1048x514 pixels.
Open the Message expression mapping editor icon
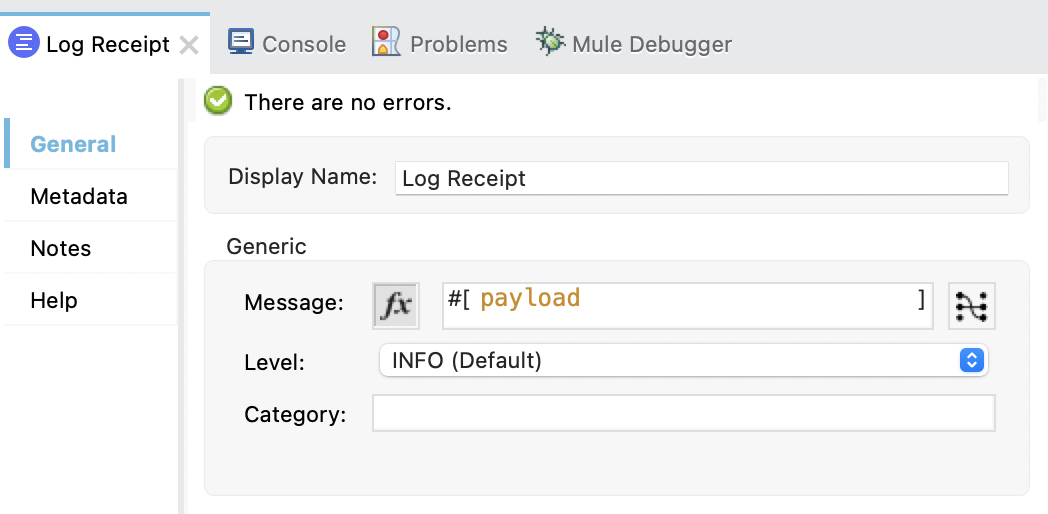coord(972,305)
